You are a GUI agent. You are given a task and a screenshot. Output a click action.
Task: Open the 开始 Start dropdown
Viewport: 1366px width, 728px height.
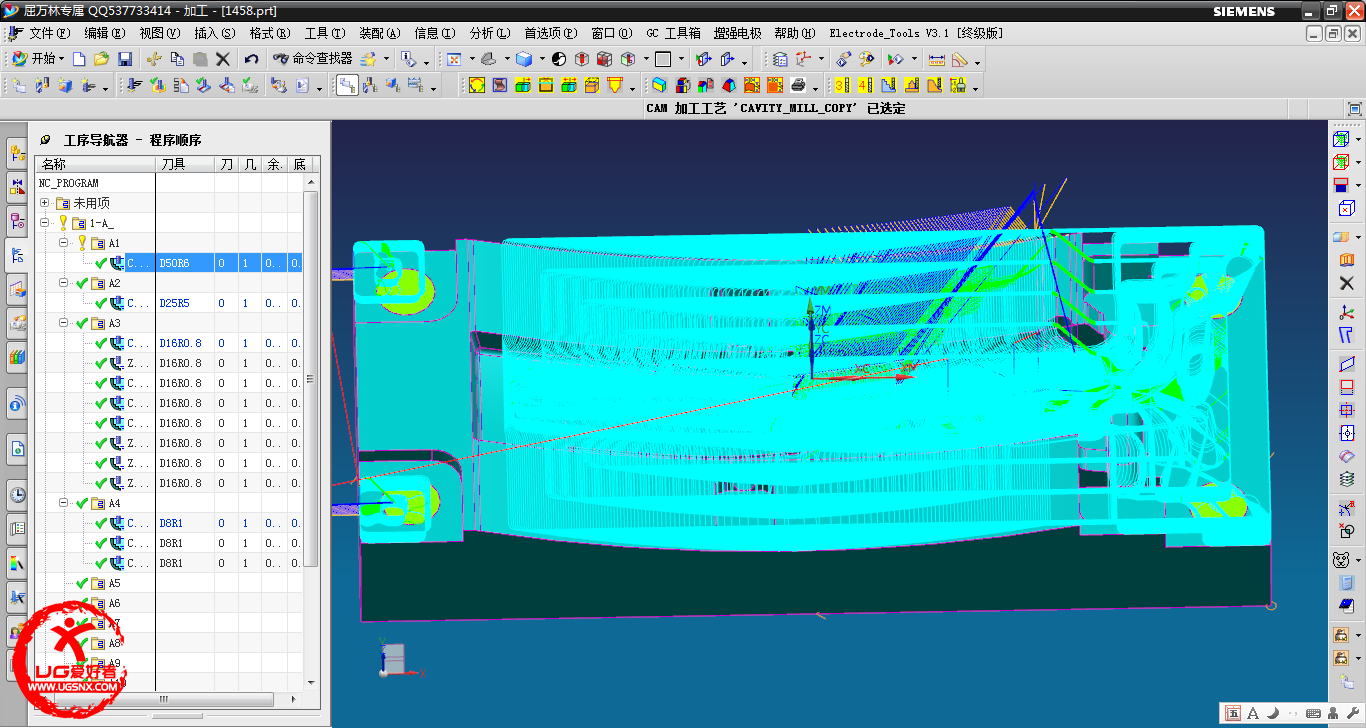(37, 59)
